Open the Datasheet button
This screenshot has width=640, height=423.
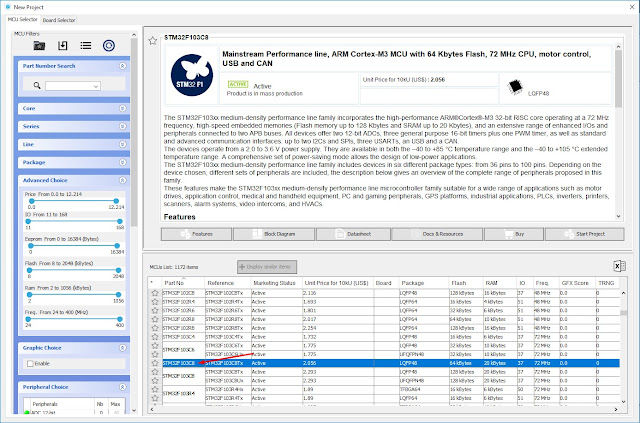tap(353, 234)
